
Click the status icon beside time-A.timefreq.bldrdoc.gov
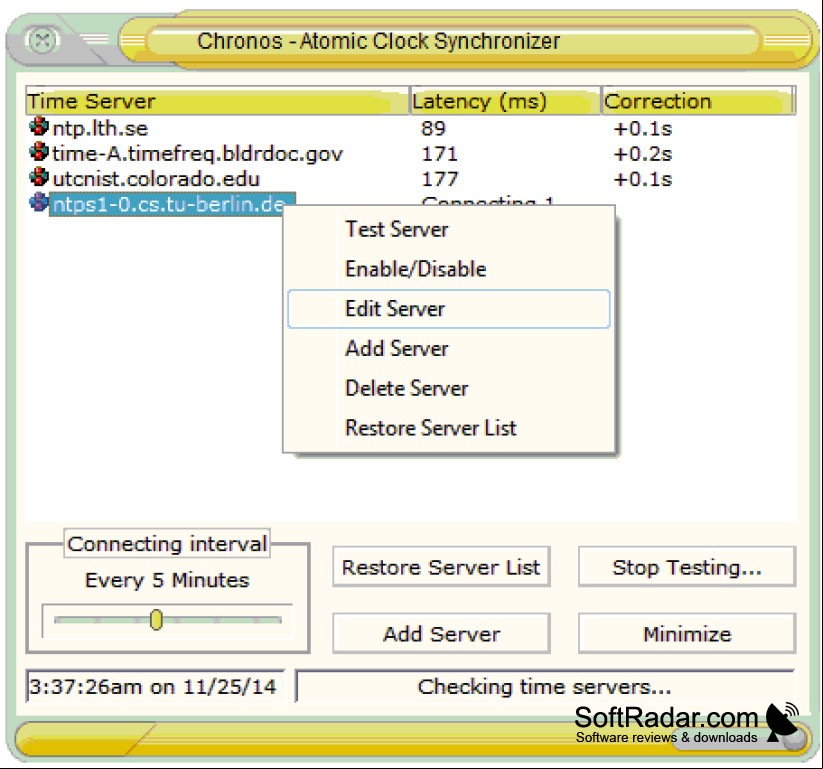[x=39, y=152]
